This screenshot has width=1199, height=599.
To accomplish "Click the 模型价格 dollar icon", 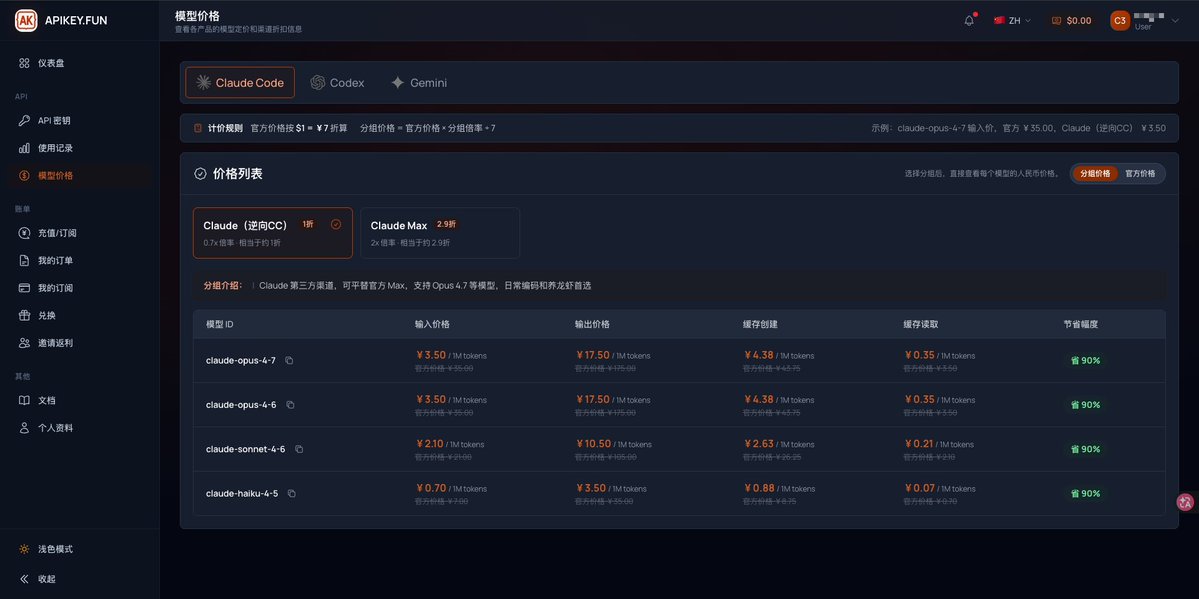I will pyautogui.click(x=24, y=175).
